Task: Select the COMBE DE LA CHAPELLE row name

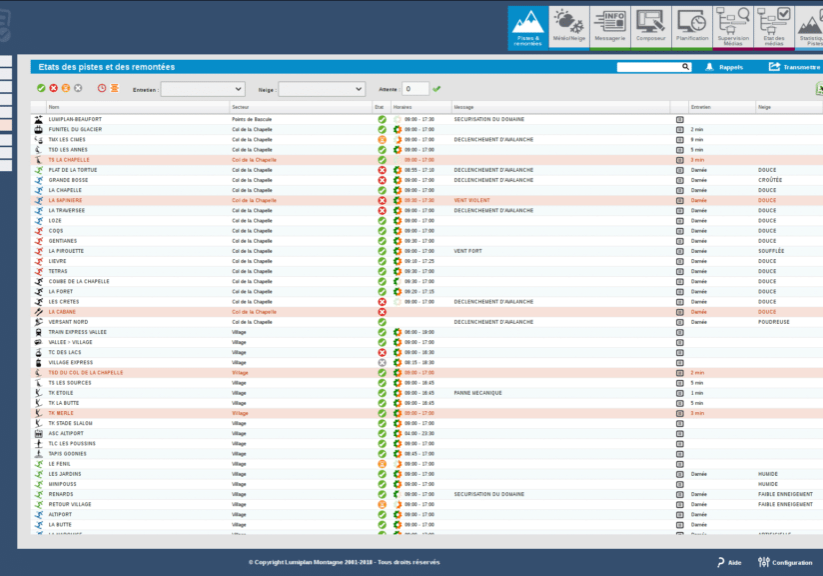Action: coord(79,281)
